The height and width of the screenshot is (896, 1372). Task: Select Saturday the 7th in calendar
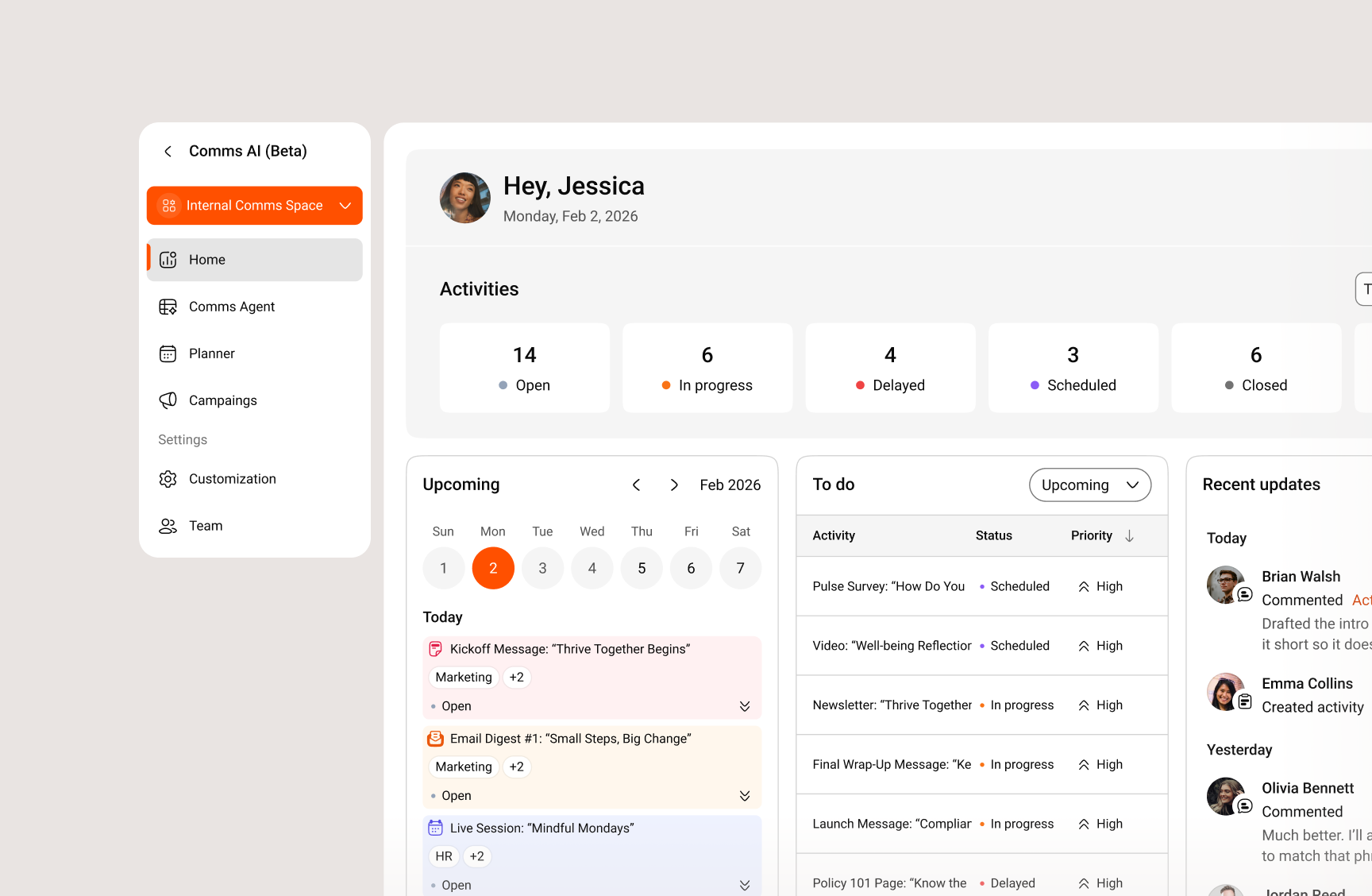tap(740, 568)
